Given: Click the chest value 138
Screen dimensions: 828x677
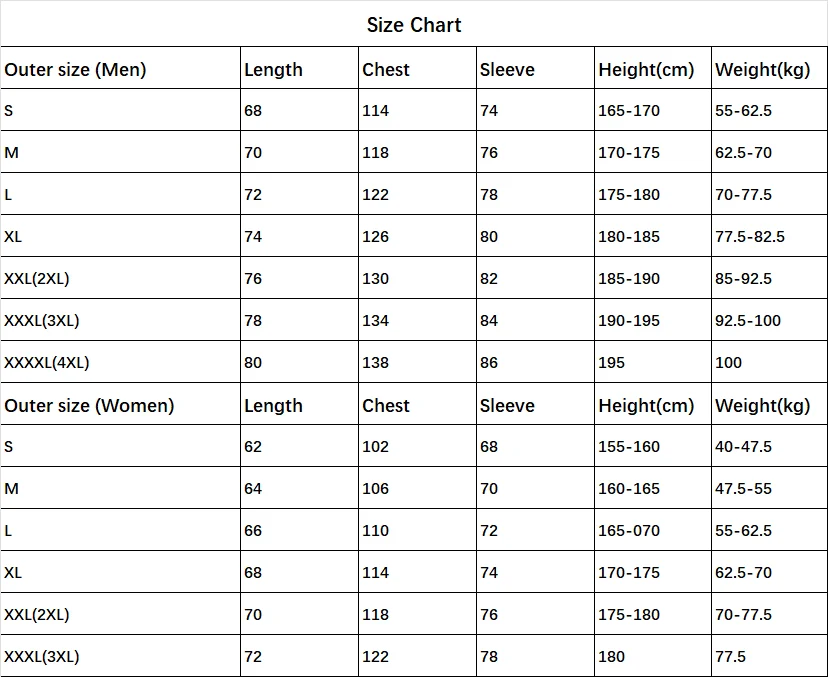Looking at the screenshot, I should pos(375,363).
